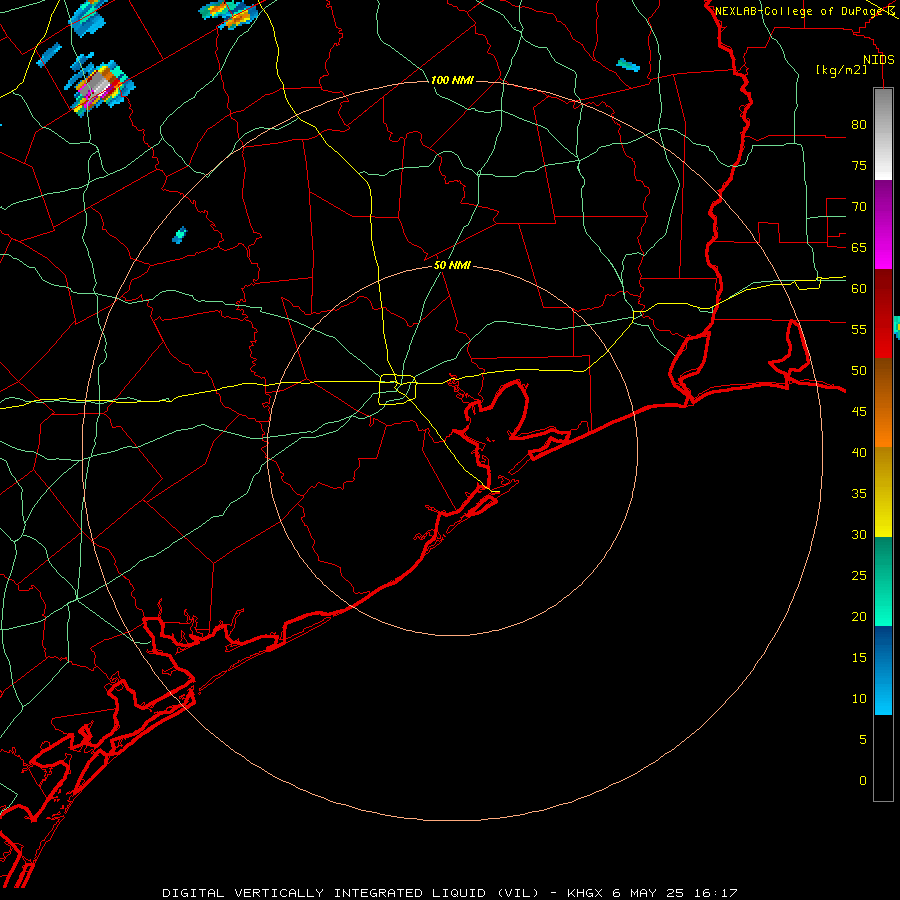900x900 pixels.
Task: Click the green-teal segment of color bar
Action: [883, 581]
